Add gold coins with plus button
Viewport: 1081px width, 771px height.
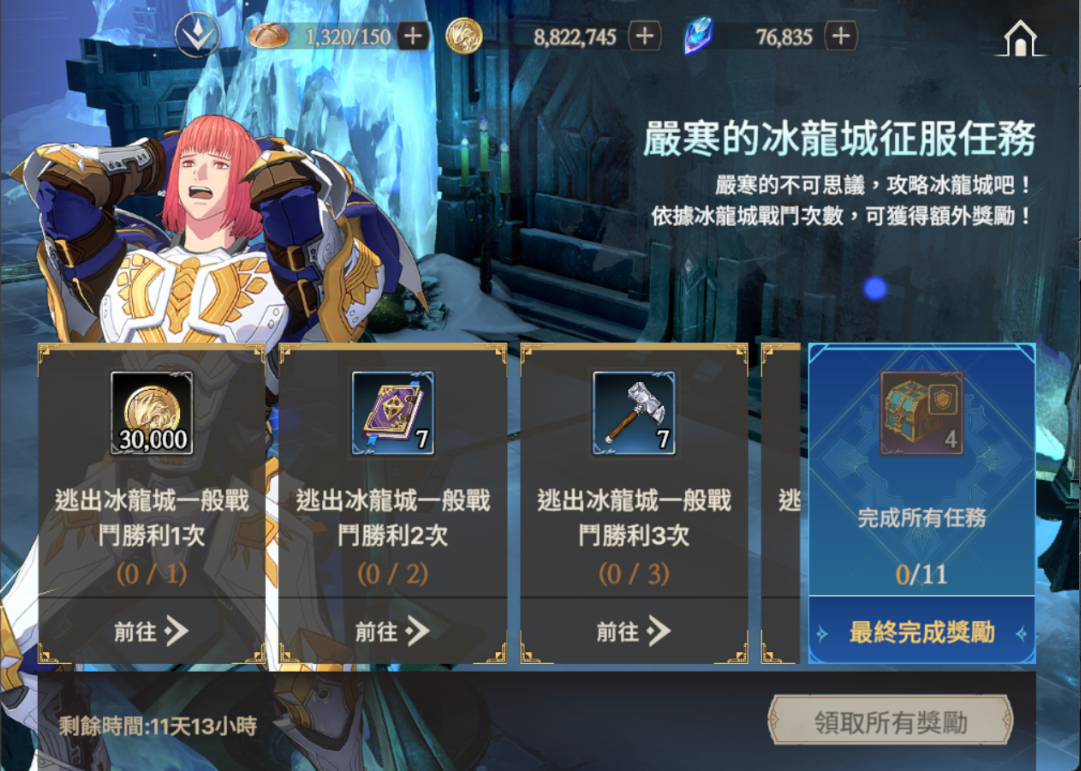pyautogui.click(x=645, y=36)
